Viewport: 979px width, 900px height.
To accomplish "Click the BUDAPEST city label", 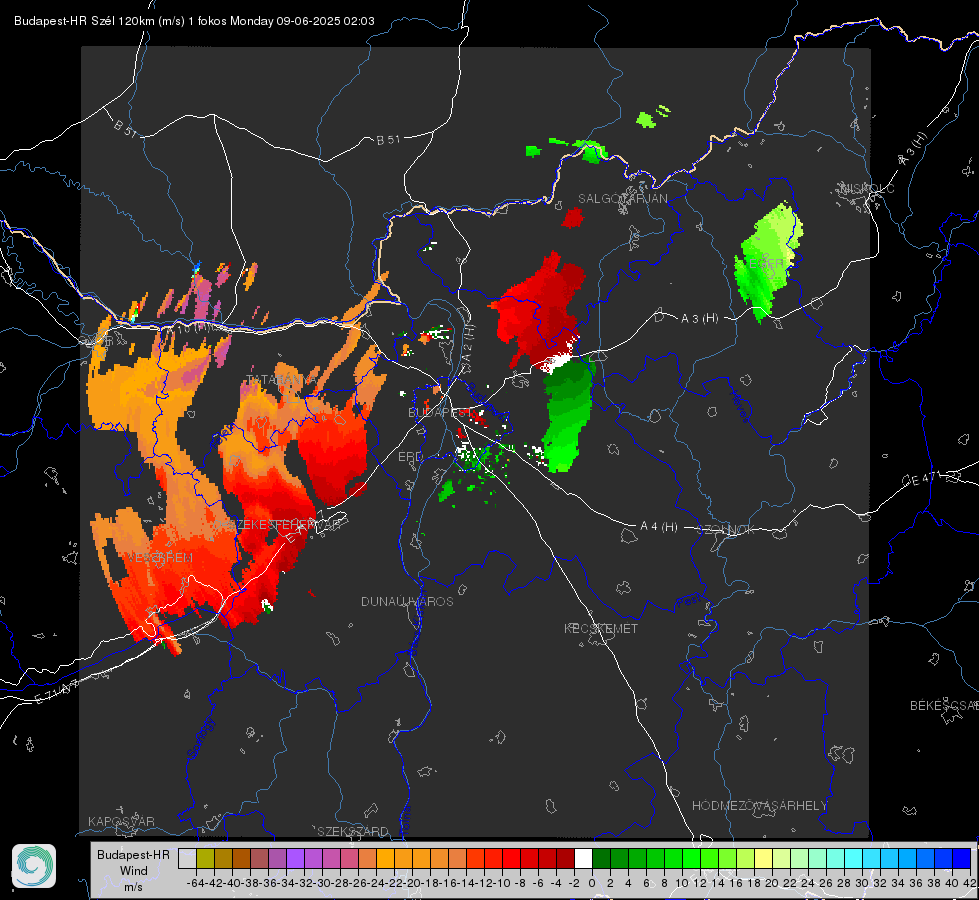I will point(438,412).
